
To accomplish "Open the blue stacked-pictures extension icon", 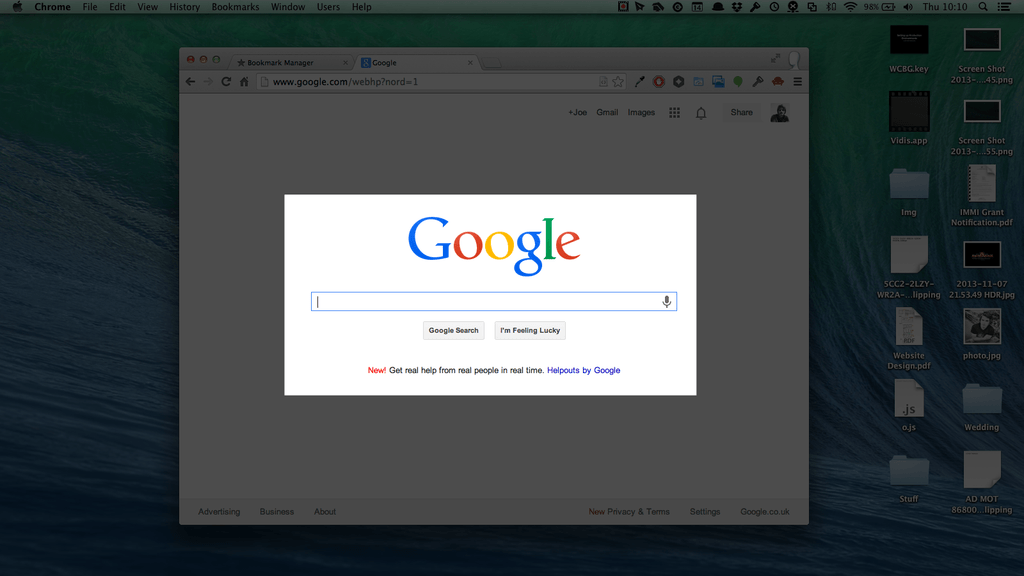I will (x=718, y=82).
